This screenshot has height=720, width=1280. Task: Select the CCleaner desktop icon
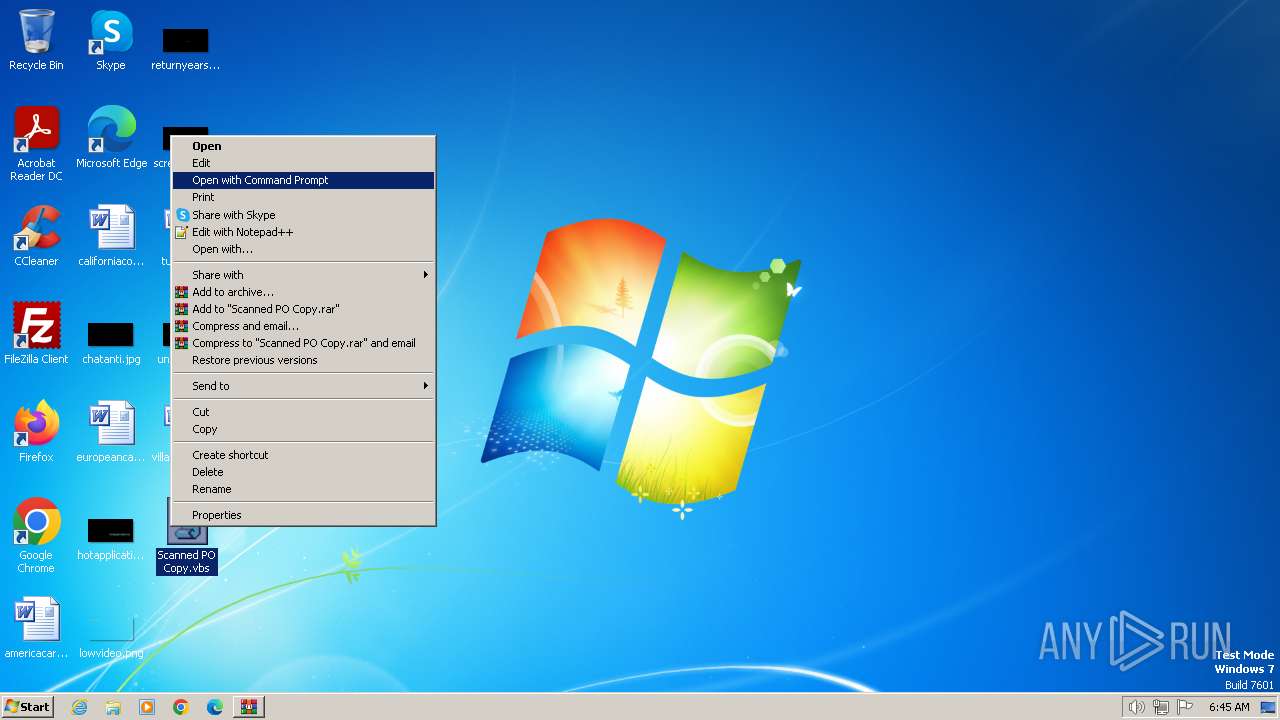36,235
